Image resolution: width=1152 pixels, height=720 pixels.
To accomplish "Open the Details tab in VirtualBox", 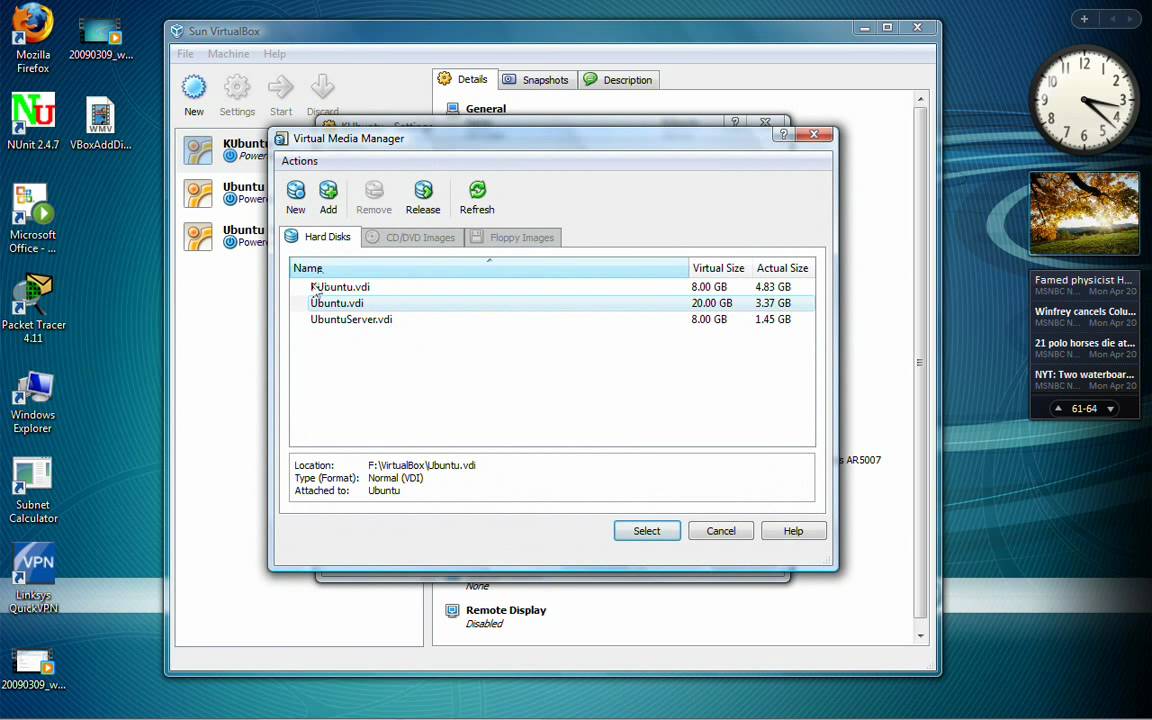I will click(x=464, y=79).
